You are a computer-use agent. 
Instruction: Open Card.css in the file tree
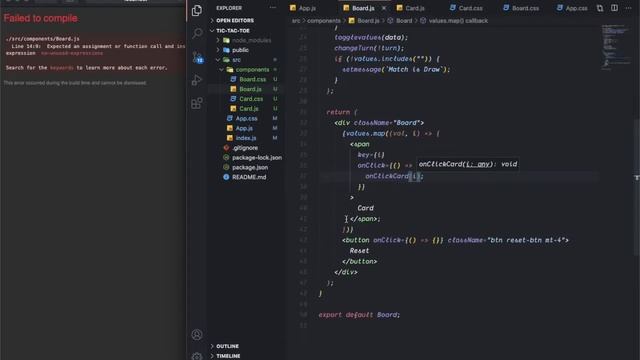tap(251, 99)
